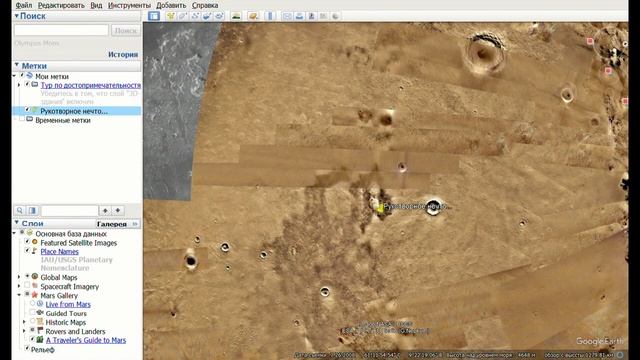Screen dimensions: 640x360
Task: Click the Поиск search button
Action: [126, 30]
